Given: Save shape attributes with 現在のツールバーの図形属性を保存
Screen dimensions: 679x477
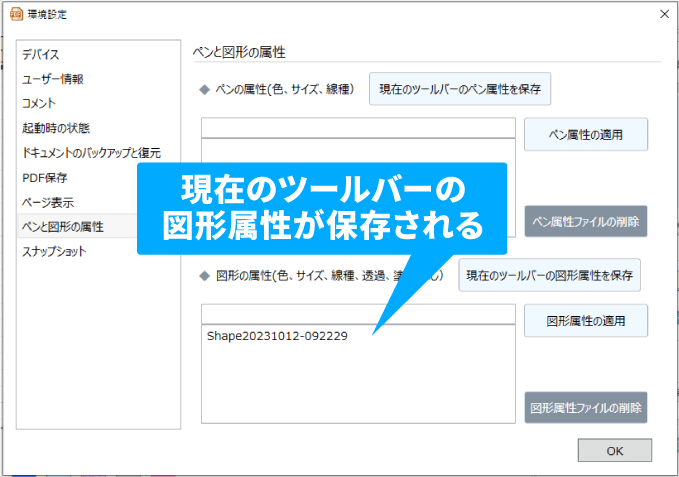Looking at the screenshot, I should tap(549, 274).
